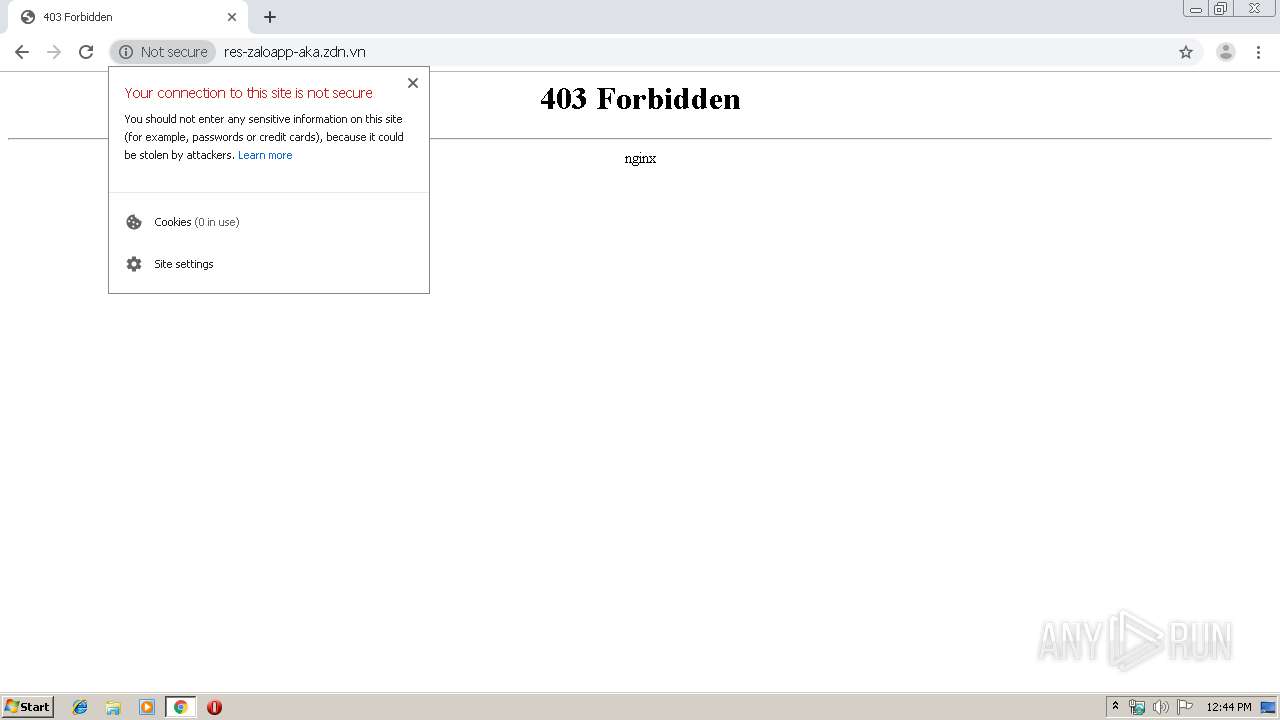This screenshot has width=1280, height=720.
Task: Close the 403 Forbidden tab
Action: click(232, 17)
